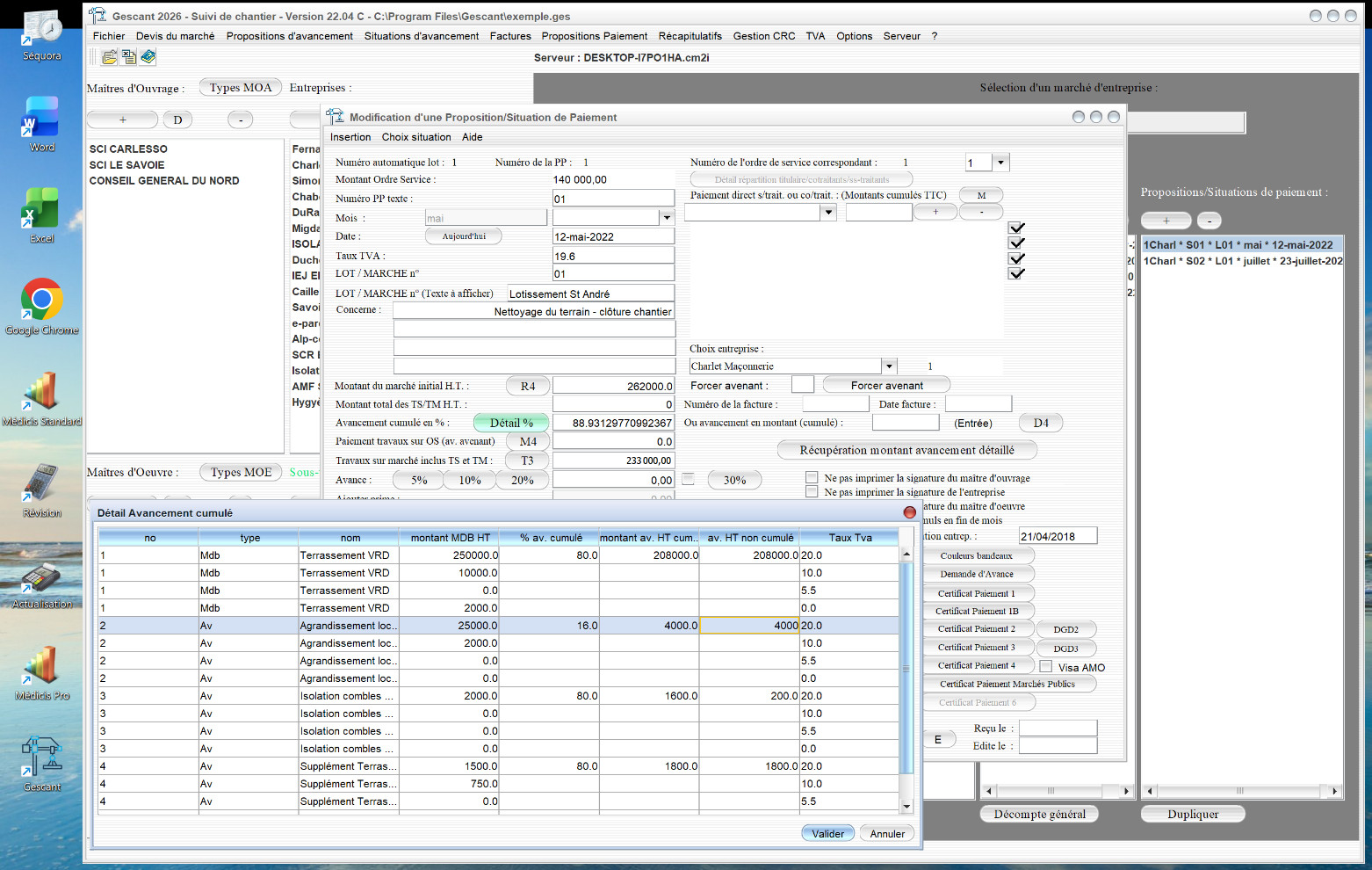
Task: Click the 250000.0 montant cell for Terrassement VRD
Action: click(449, 555)
